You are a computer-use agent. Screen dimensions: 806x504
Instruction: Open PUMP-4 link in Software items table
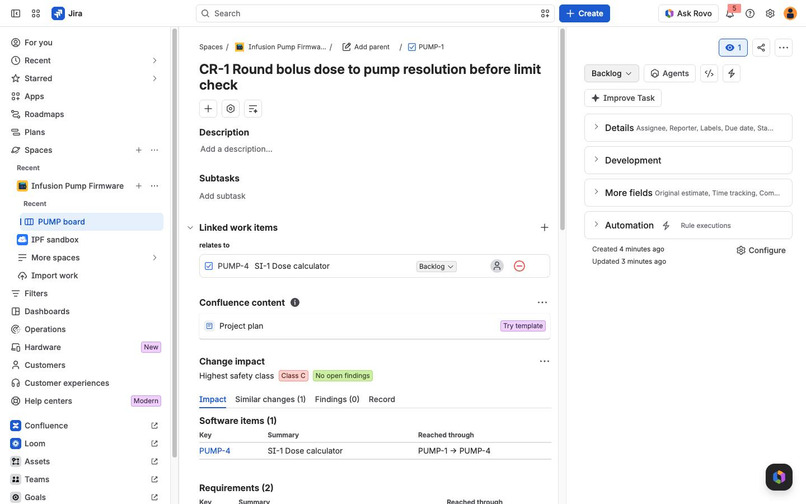pos(214,451)
